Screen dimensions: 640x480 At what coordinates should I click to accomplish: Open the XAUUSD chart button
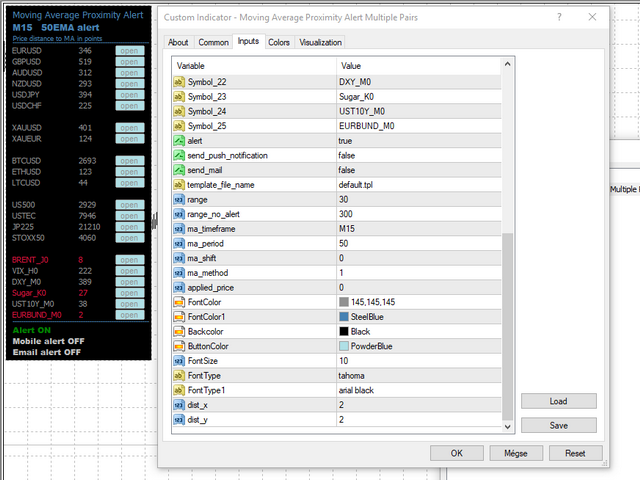point(130,128)
